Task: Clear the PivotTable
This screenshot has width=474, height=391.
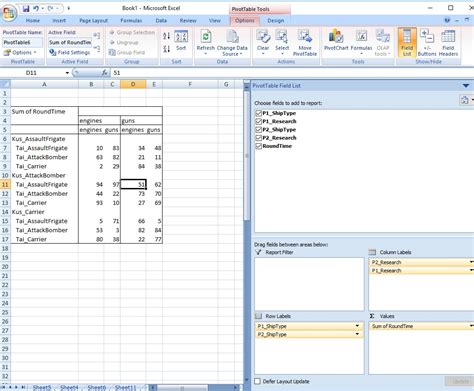Action: pos(263,43)
